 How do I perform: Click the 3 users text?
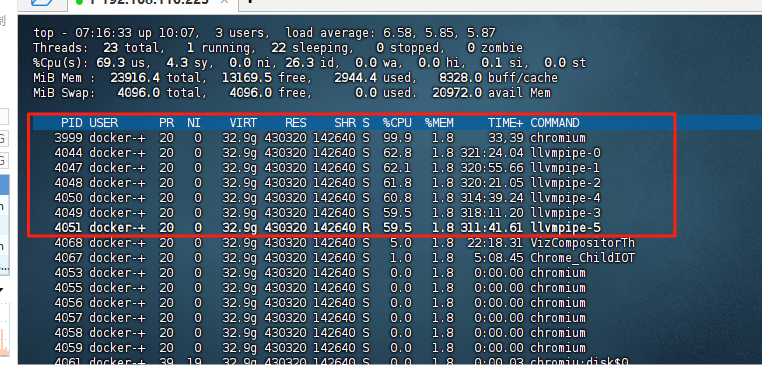pos(242,33)
